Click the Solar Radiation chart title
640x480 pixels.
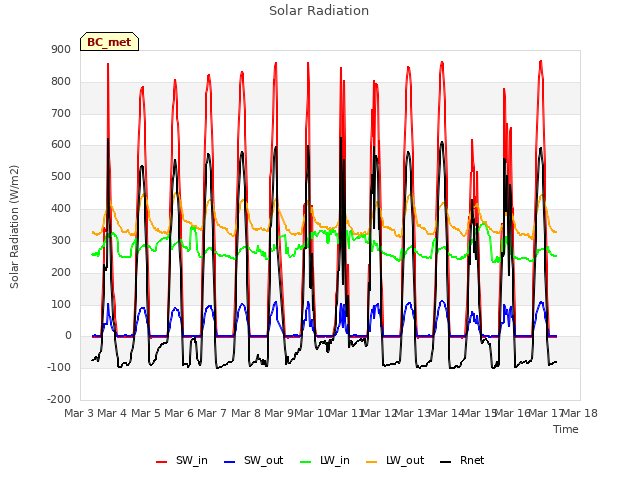pos(319,11)
